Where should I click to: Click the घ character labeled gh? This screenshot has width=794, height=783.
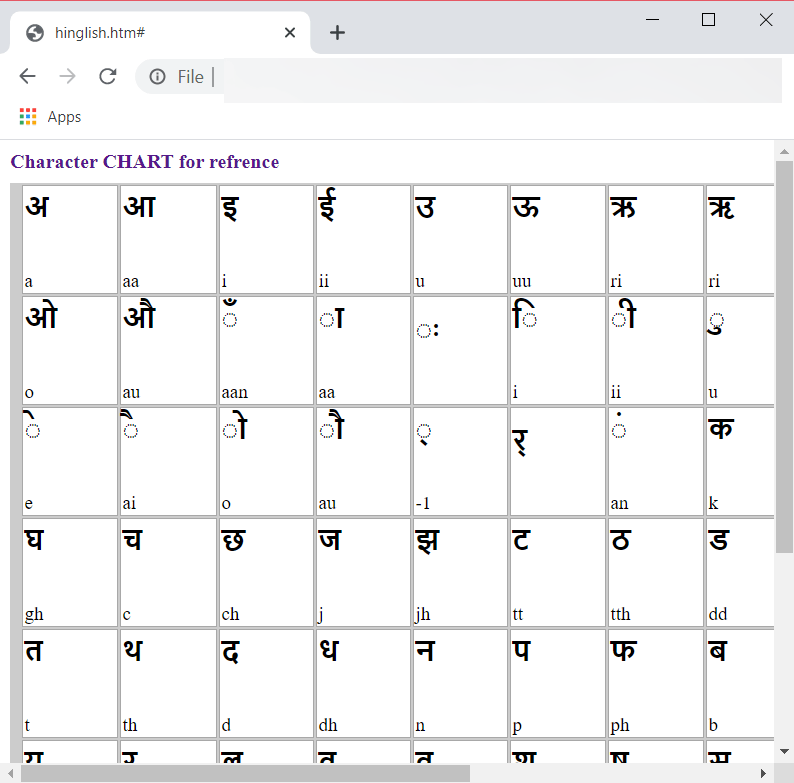(x=34, y=539)
